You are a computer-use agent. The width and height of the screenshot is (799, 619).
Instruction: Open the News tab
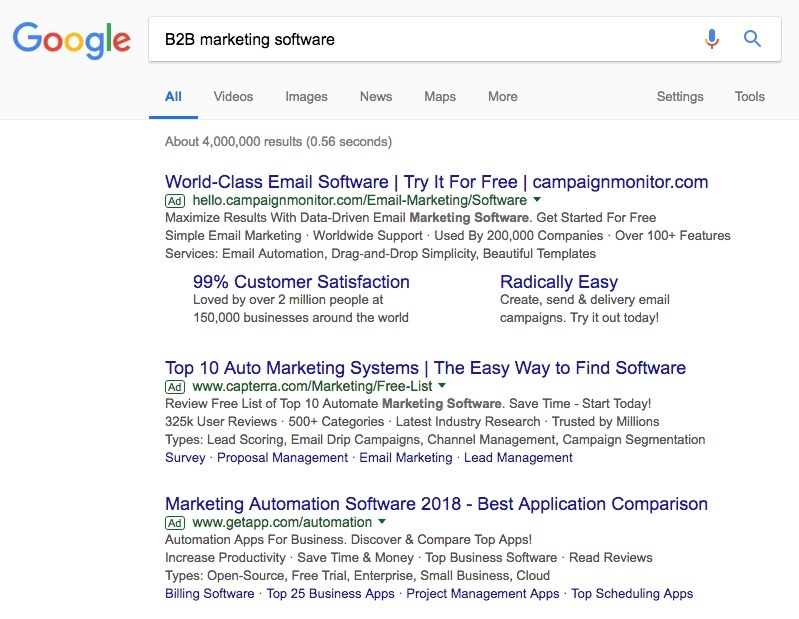tap(376, 97)
